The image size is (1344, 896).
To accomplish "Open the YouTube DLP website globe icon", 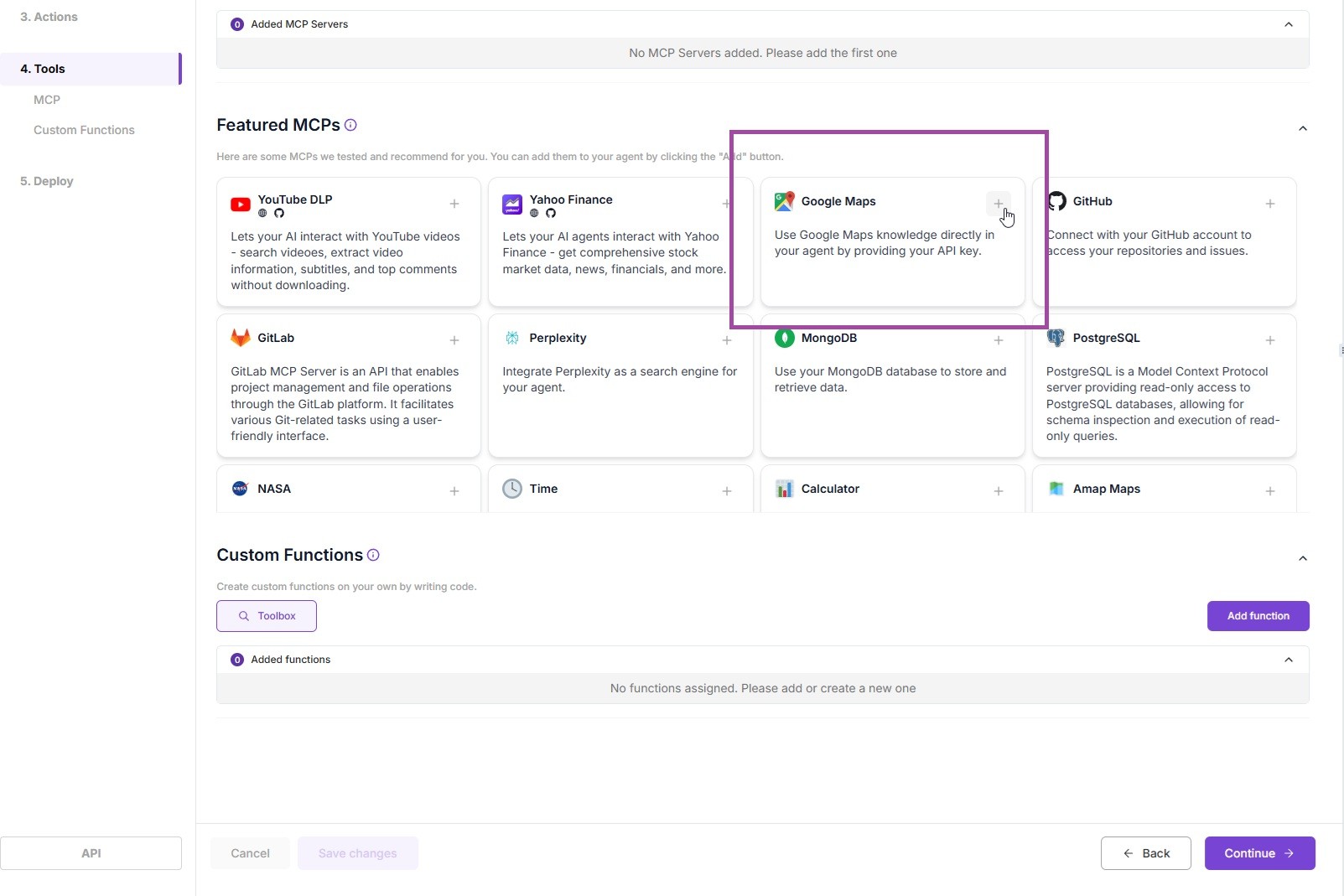I will tap(262, 213).
